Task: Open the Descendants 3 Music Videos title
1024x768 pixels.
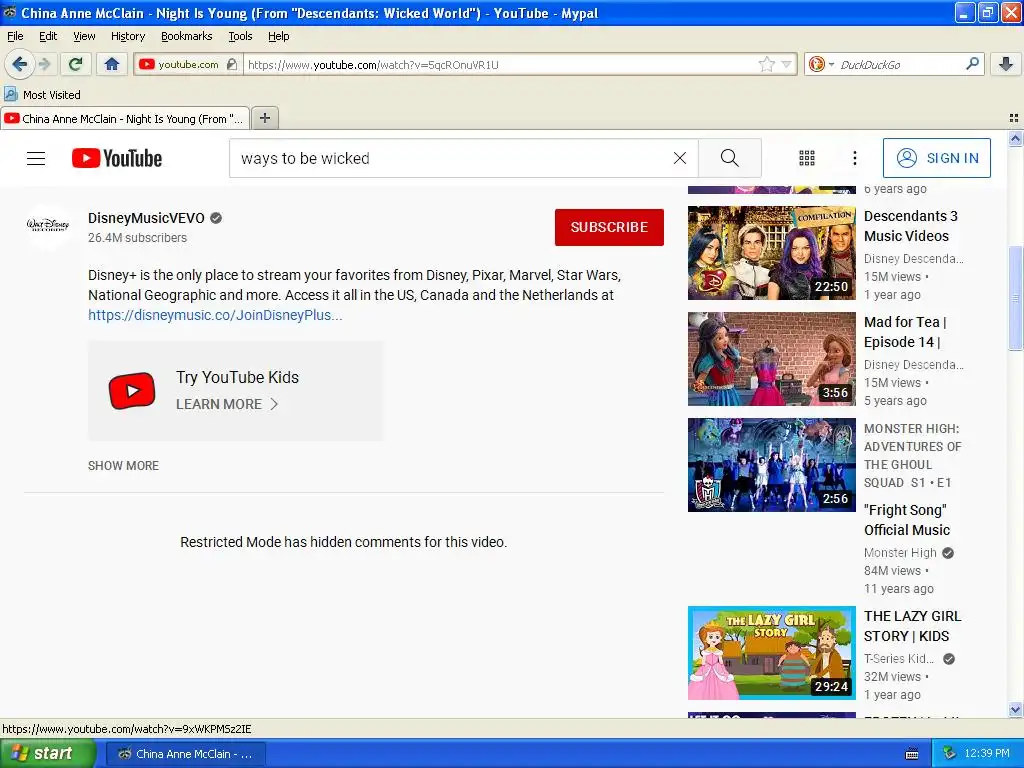Action: (x=910, y=226)
